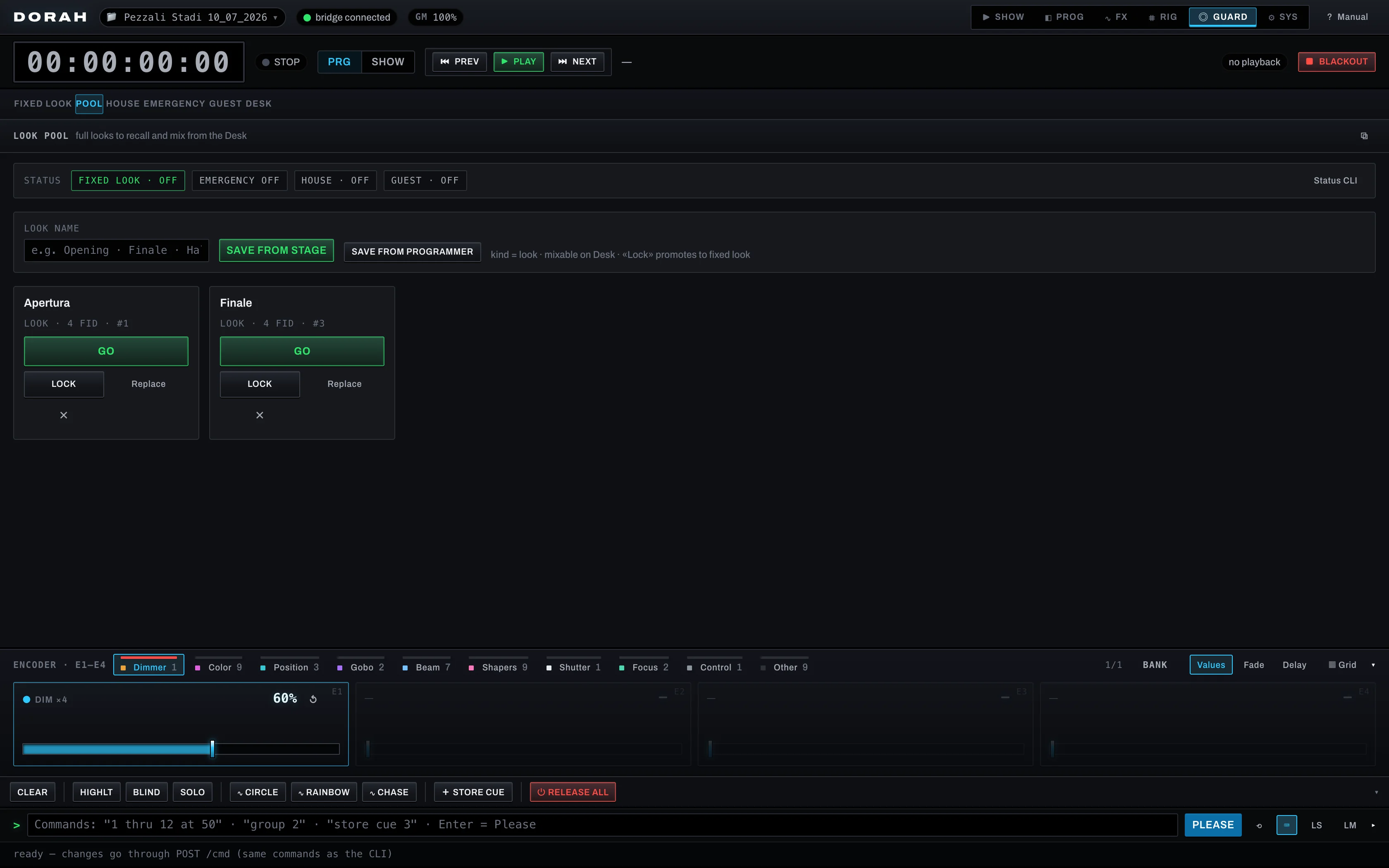Expand the Pezzali Stadi show file dropdown
This screenshot has width=1389, height=868.
193,17
